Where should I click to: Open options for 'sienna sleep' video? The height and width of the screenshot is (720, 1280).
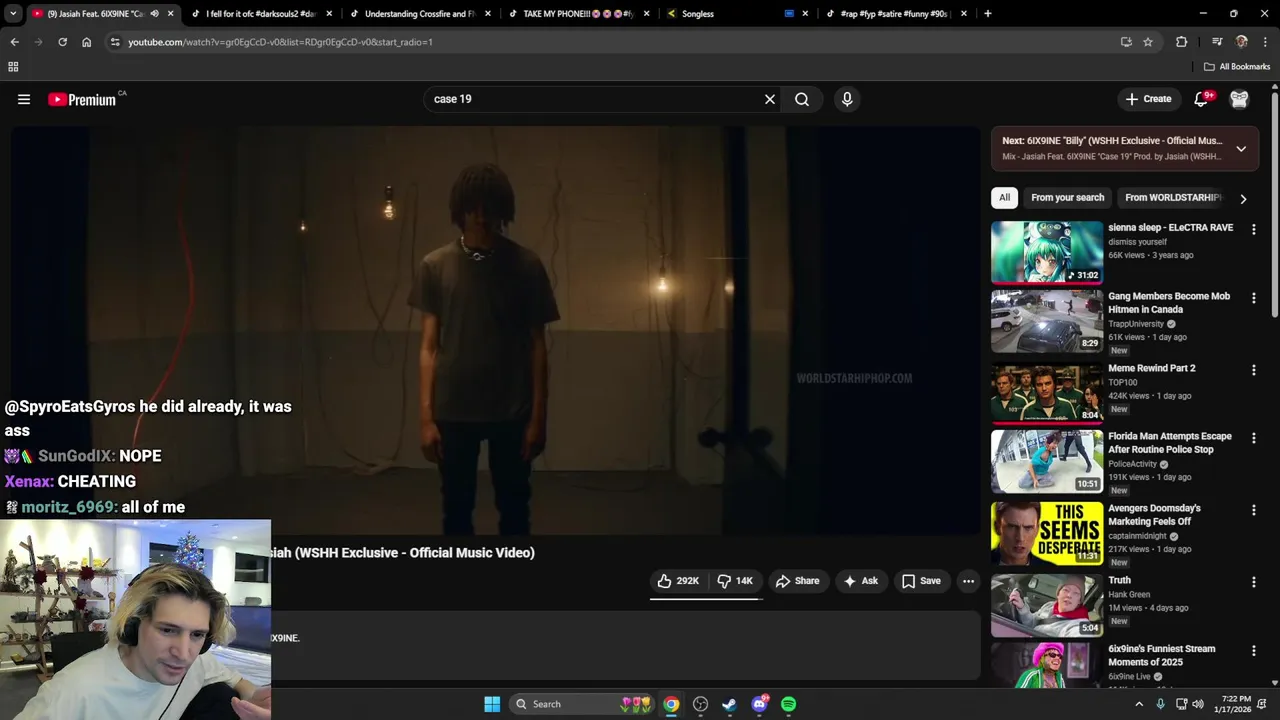click(1253, 229)
